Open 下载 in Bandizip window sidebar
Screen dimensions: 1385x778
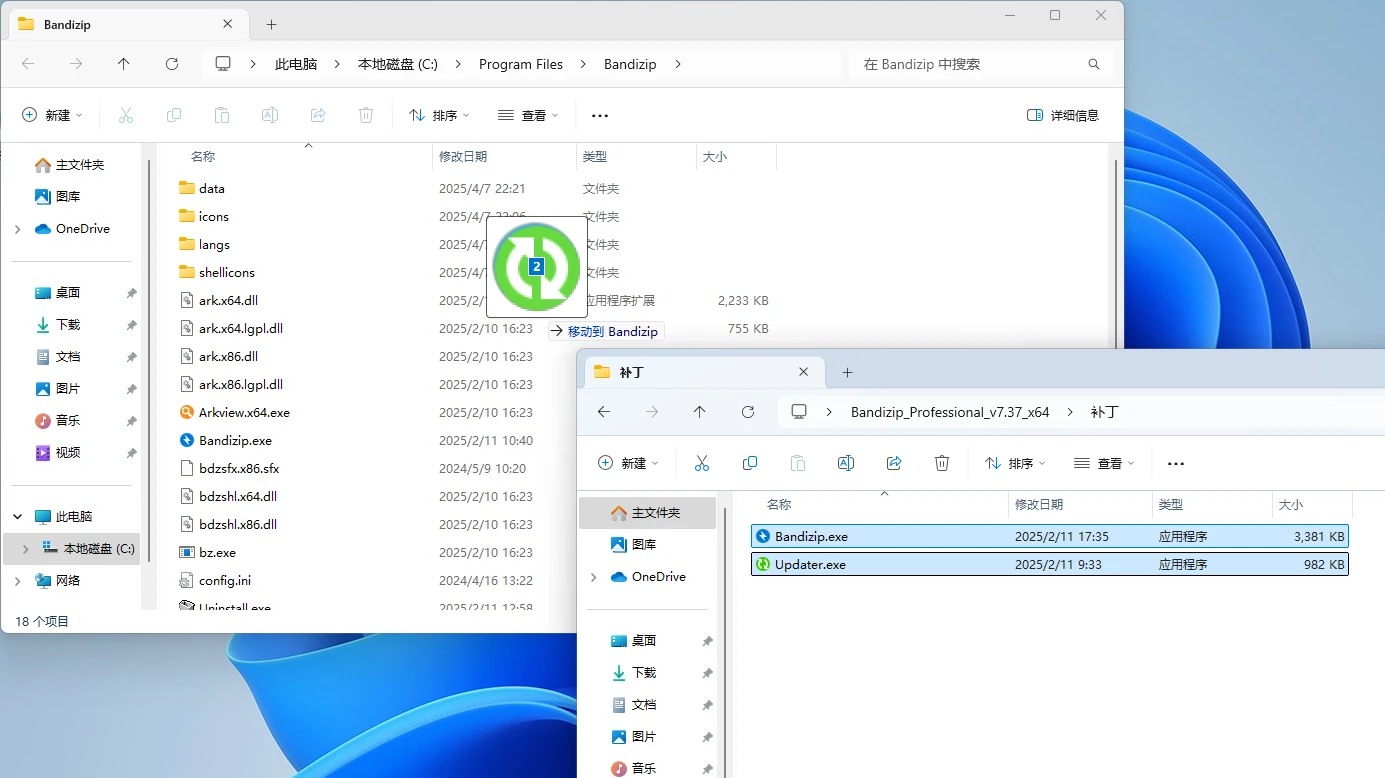(68, 325)
